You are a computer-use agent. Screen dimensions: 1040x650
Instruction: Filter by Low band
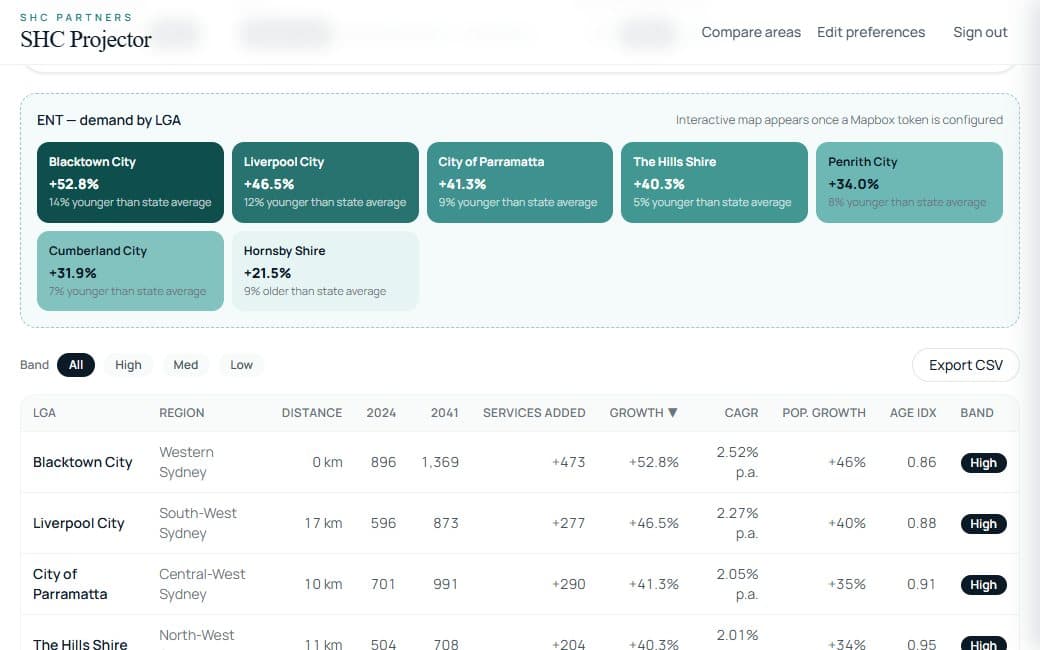coord(241,365)
